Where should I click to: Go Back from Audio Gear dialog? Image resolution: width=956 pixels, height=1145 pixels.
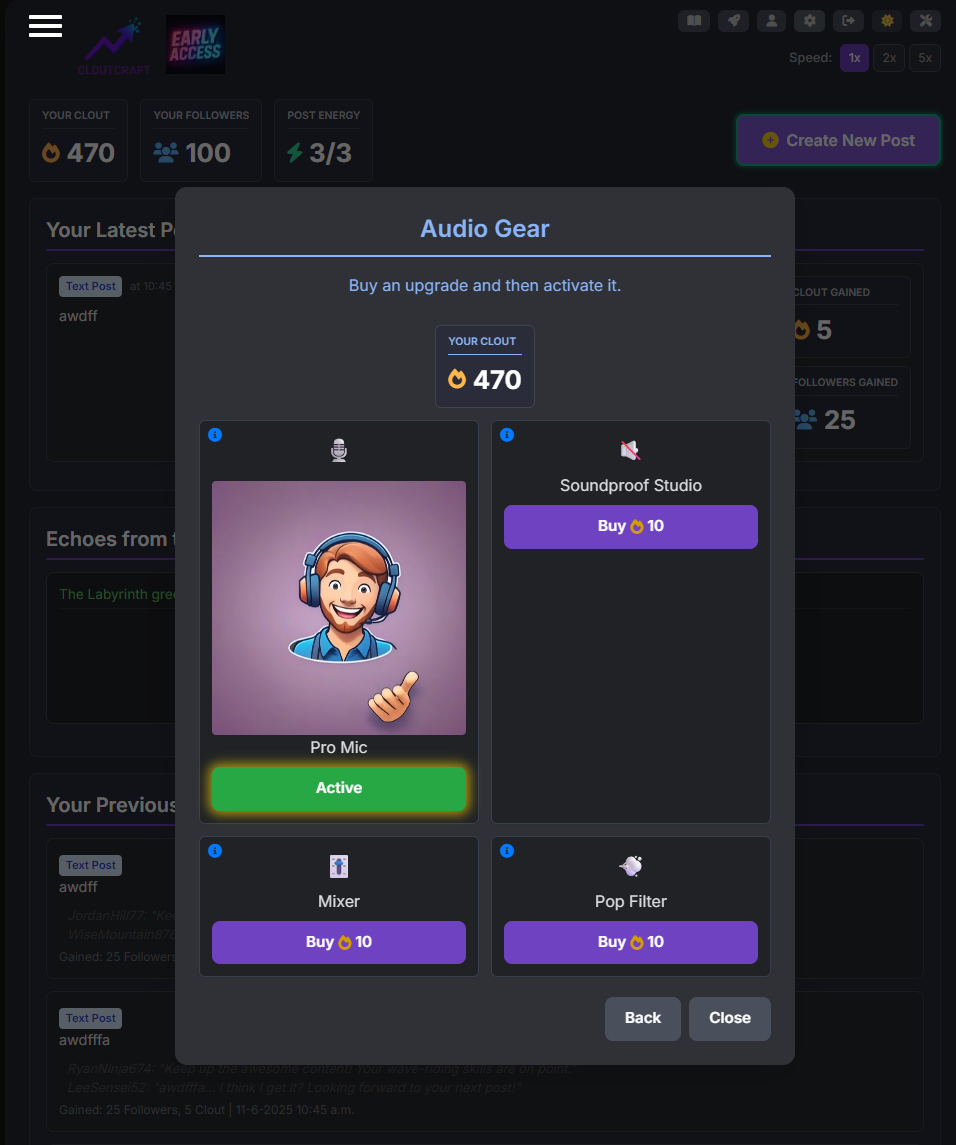pyautogui.click(x=643, y=1019)
